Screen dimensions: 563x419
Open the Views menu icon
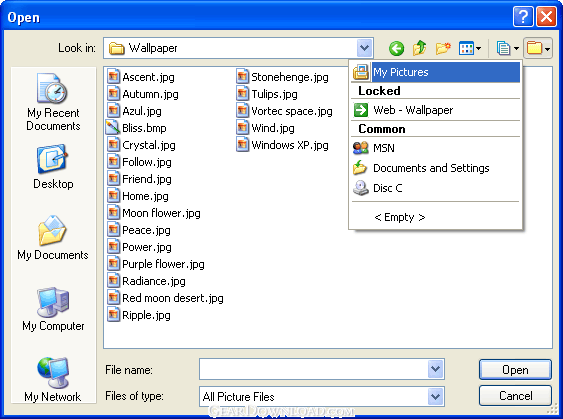click(470, 48)
